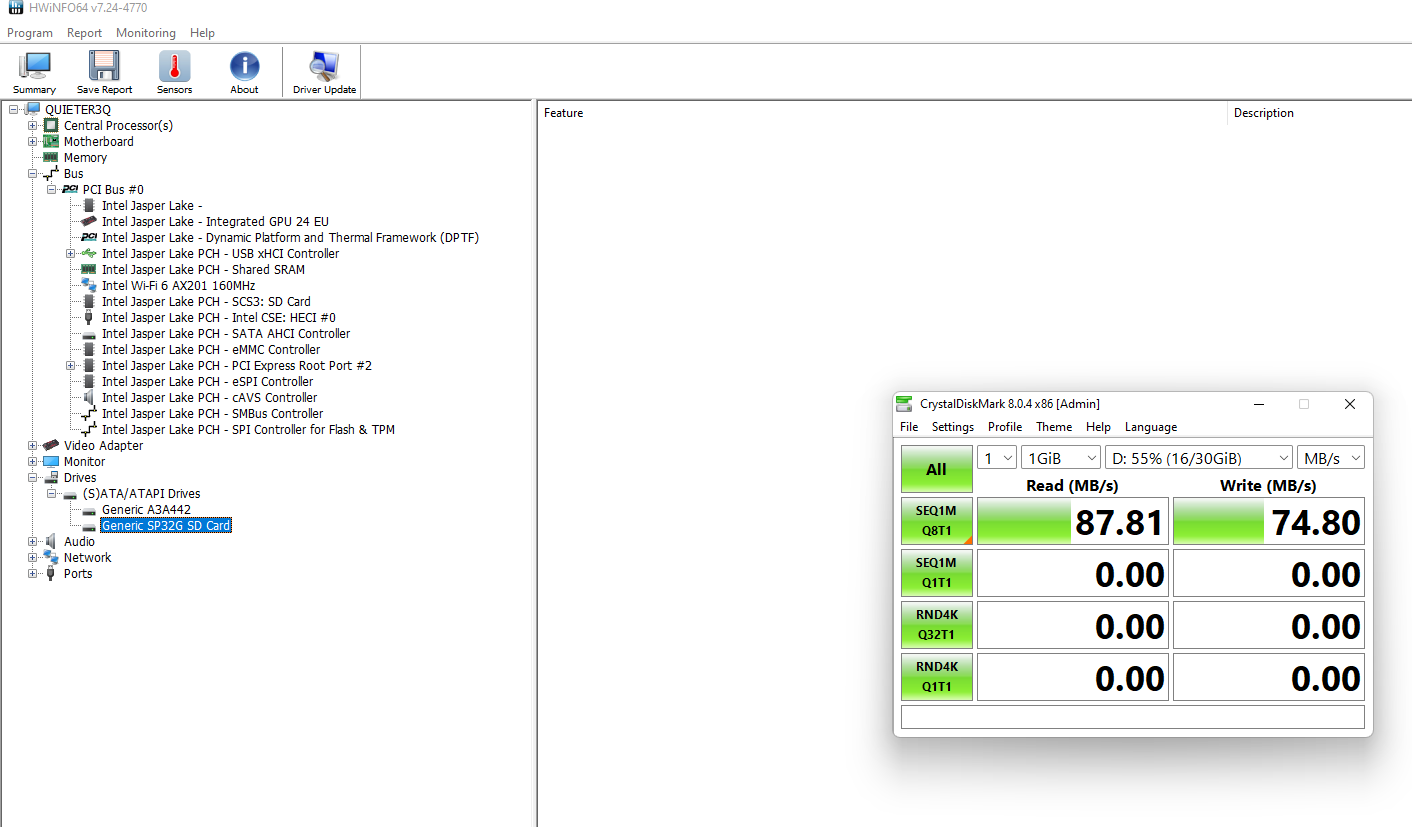Start the SEQ1M Q1T1 benchmark

click(937, 573)
